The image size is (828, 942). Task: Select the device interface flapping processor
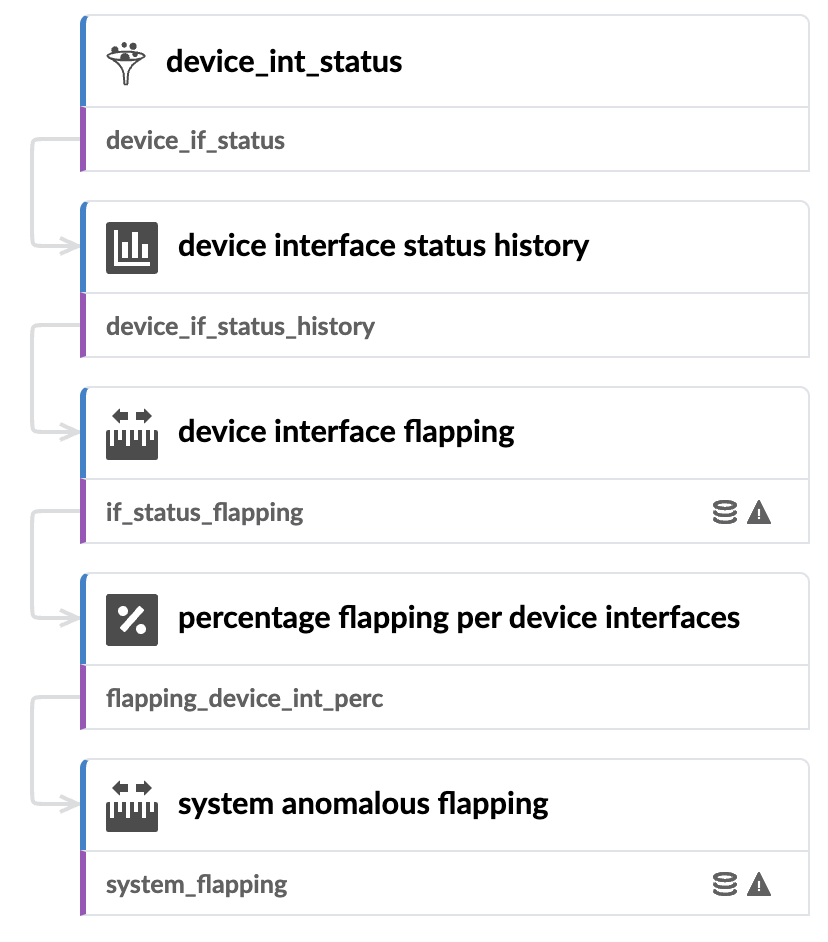[x=346, y=432]
